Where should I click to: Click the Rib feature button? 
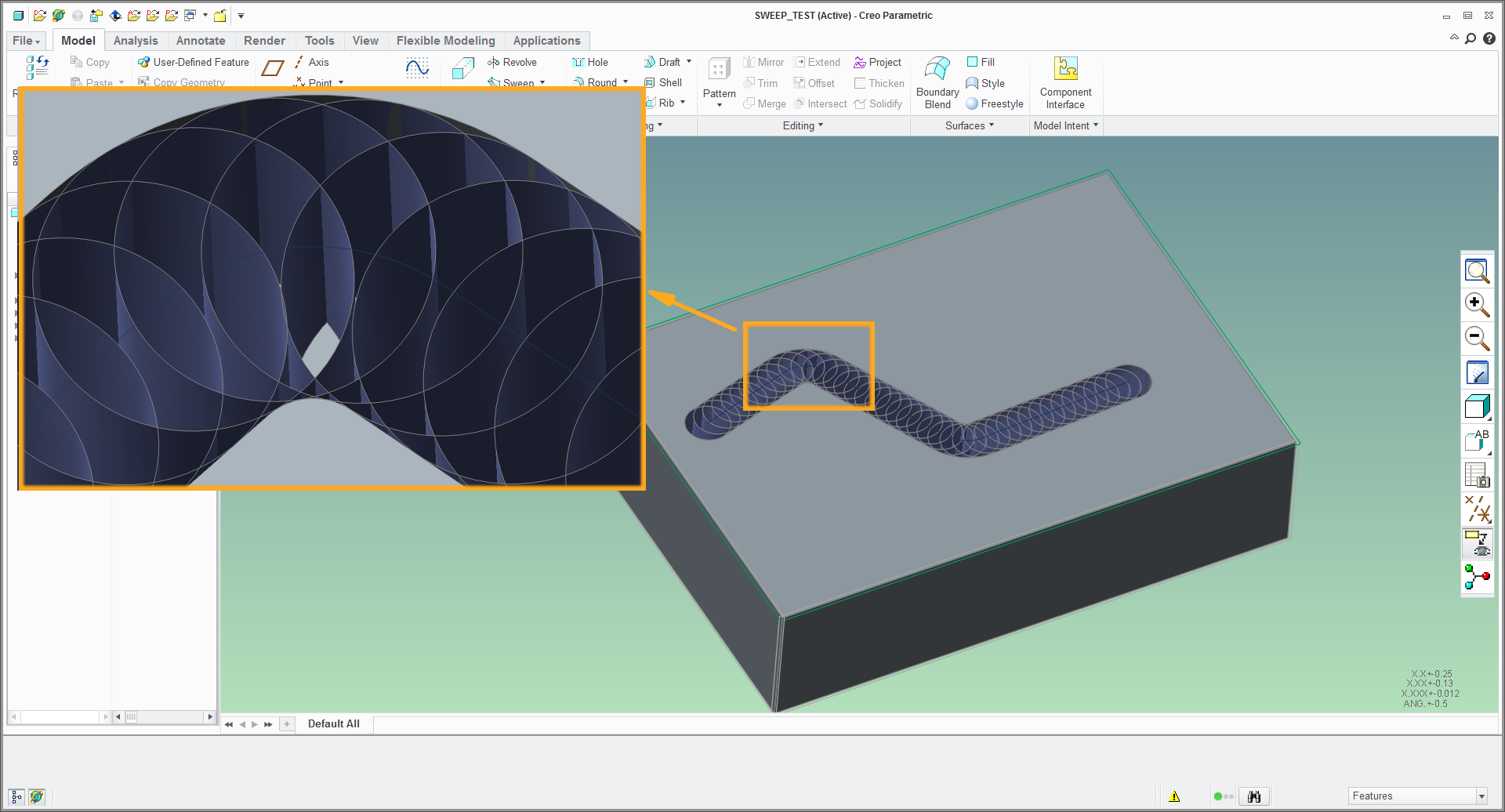659,103
